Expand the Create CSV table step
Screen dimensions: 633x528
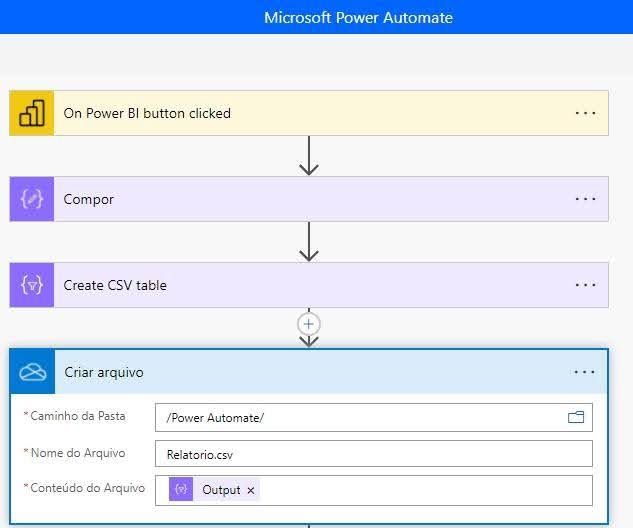click(309, 285)
